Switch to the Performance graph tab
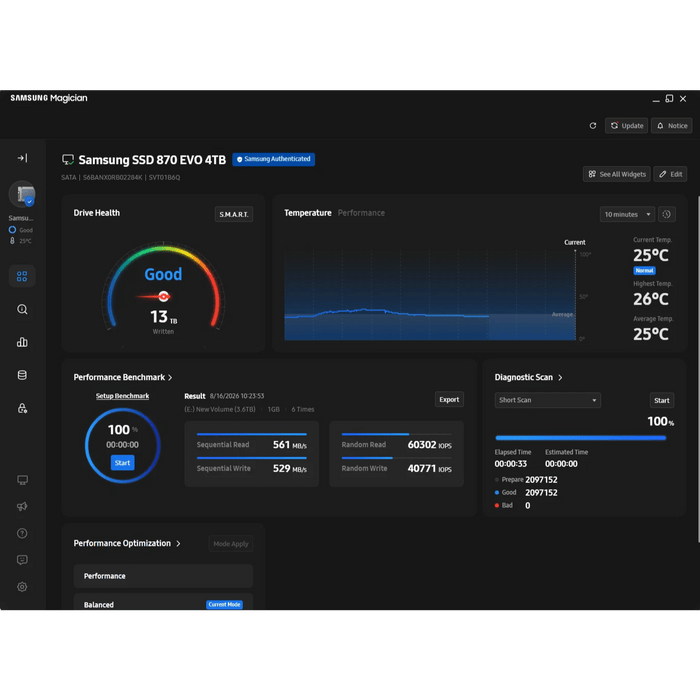Screen dimensions: 700x700 tap(361, 213)
